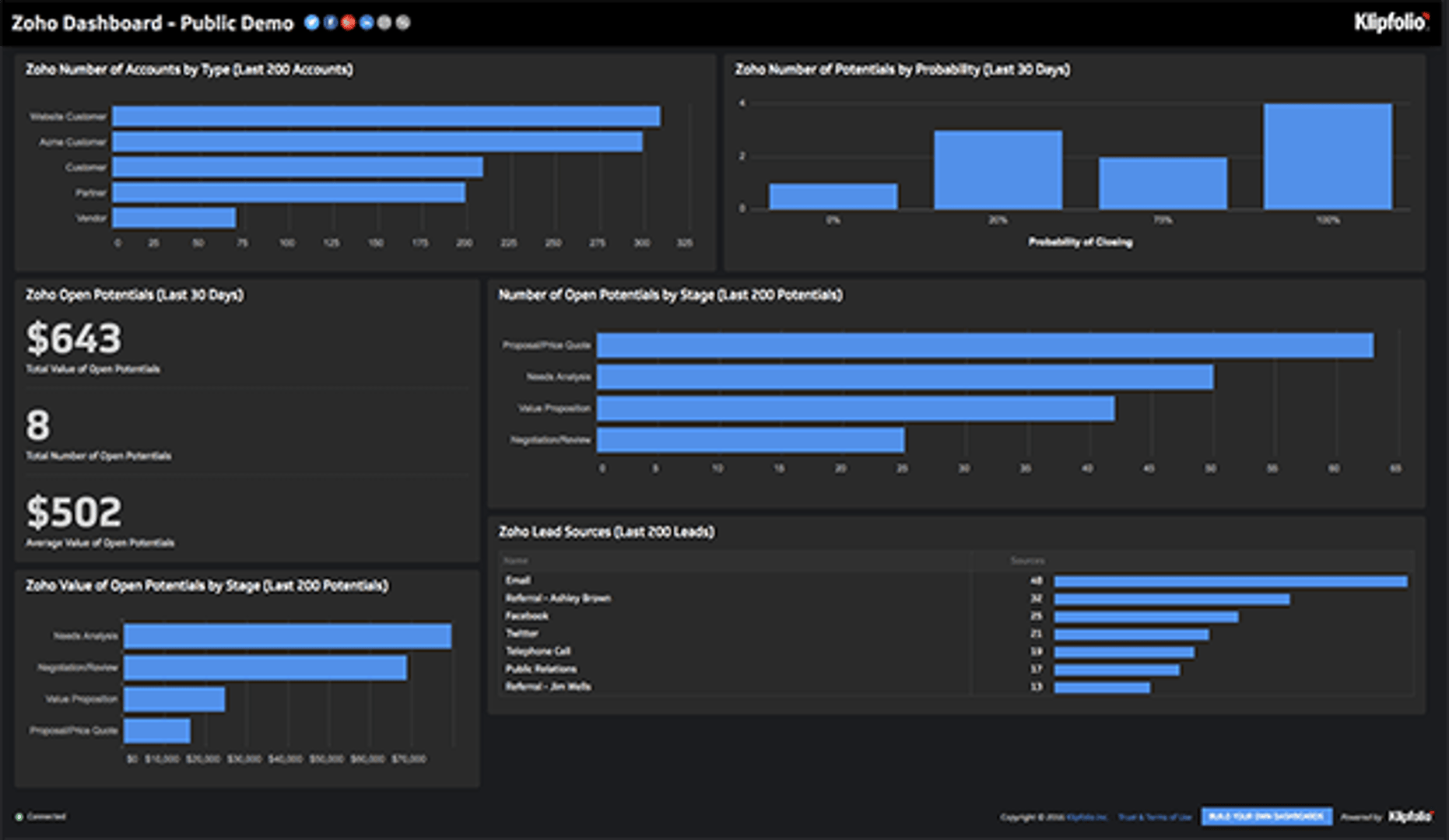
Task: Click the 70% probability column
Action: pos(1163,183)
